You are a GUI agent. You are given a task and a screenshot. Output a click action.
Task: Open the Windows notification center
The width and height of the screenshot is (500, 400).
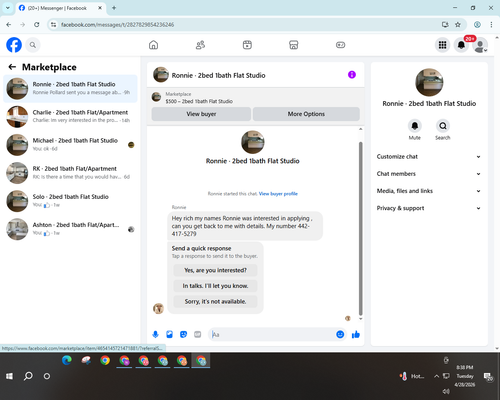pos(488,376)
